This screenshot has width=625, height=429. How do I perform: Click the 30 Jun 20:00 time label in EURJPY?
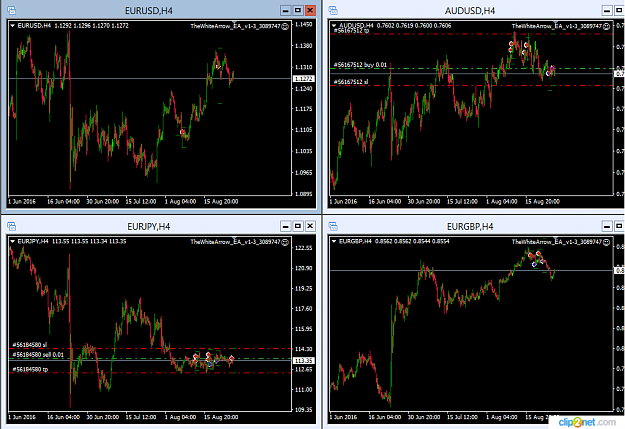pyautogui.click(x=102, y=417)
